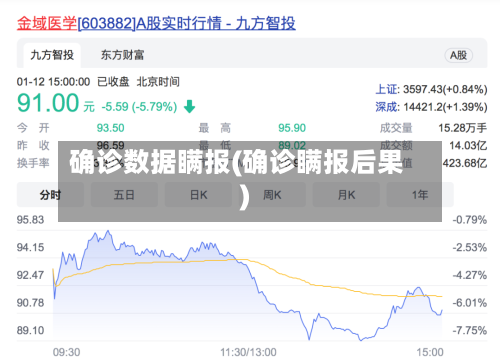Click the A股 badge button

click(x=458, y=55)
